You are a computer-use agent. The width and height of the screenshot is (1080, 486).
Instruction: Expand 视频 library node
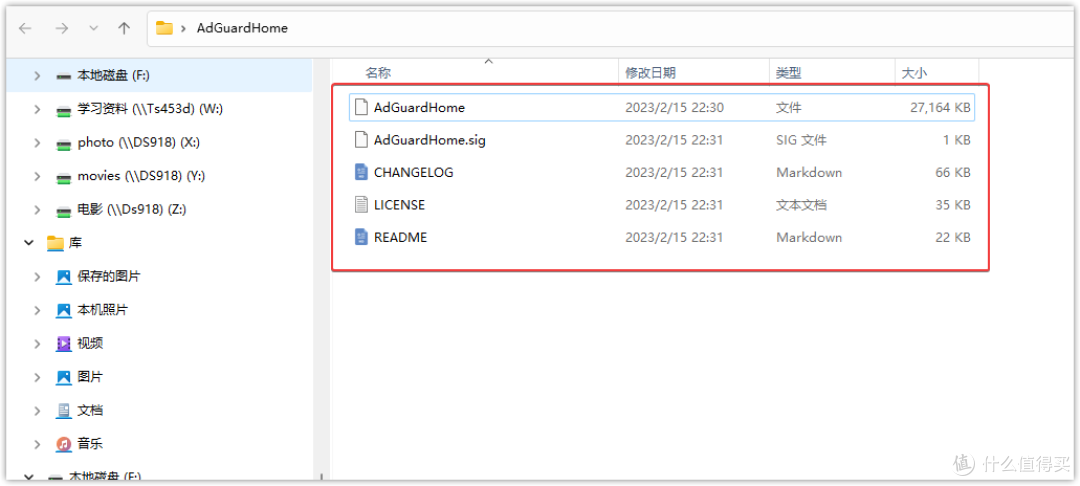[37, 344]
